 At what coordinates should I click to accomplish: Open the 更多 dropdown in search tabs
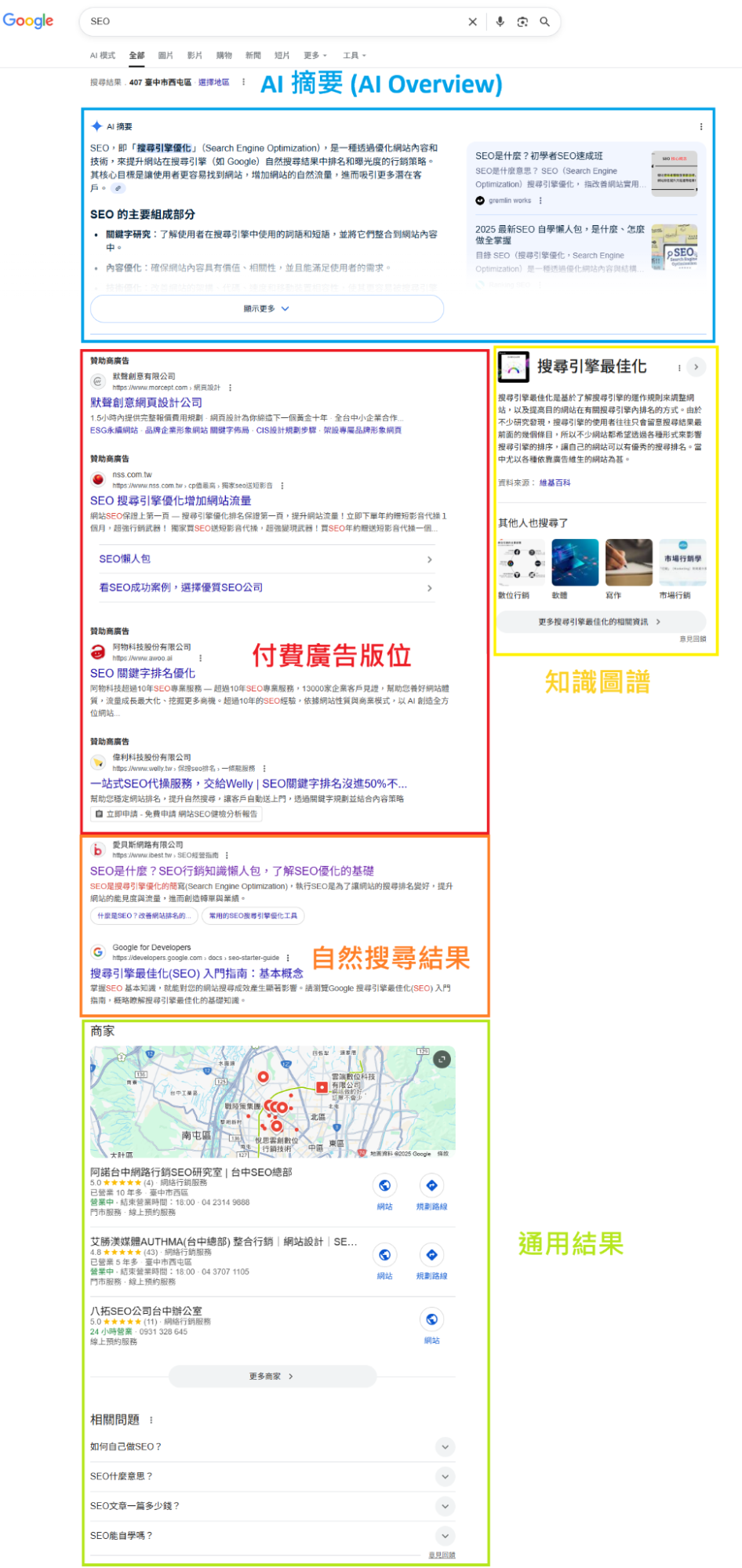[x=315, y=56]
